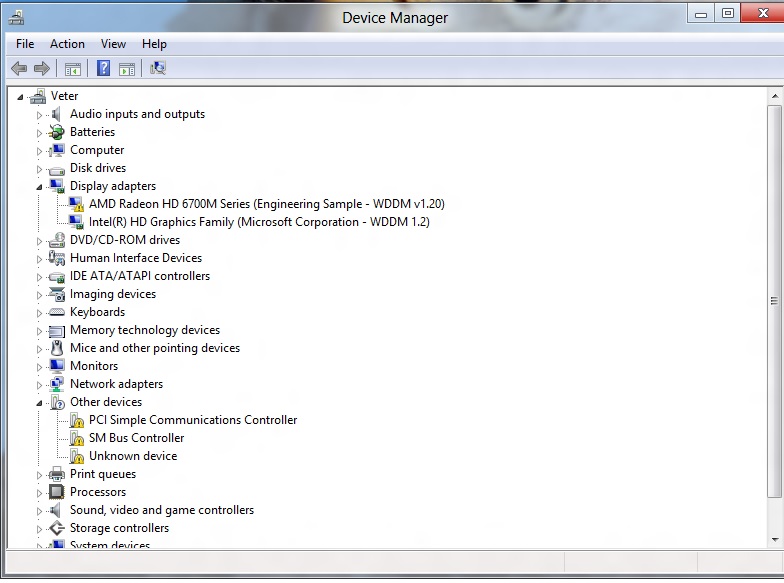Viewport: 784px width, 583px height.
Task: Click the Imaging devices camera icon
Action: 57,294
